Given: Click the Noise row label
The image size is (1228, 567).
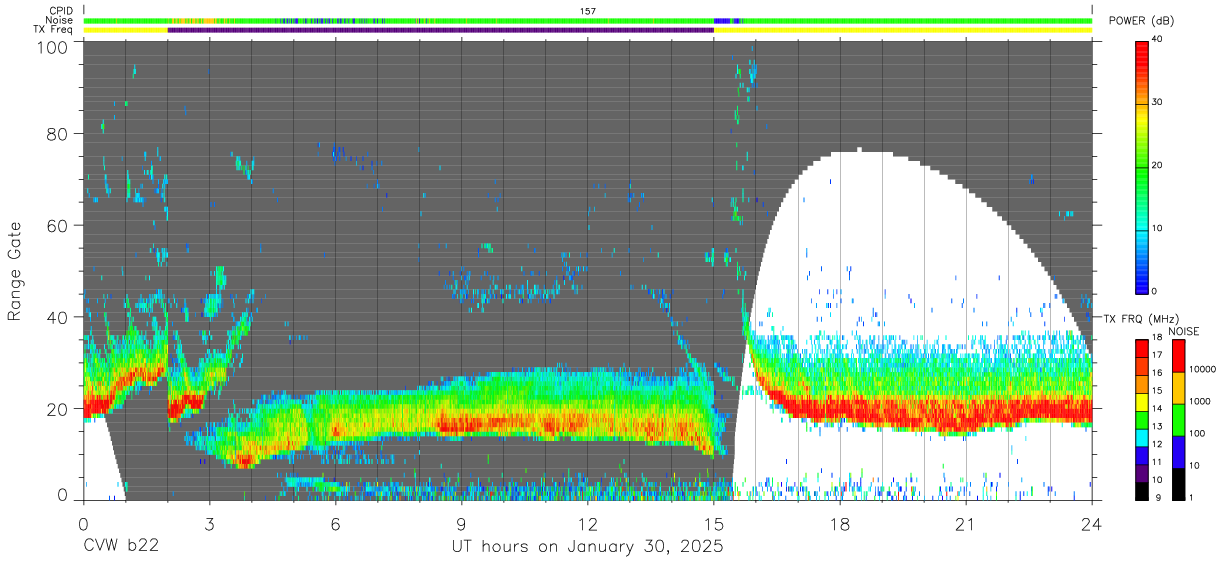Looking at the screenshot, I should click(x=59, y=20).
